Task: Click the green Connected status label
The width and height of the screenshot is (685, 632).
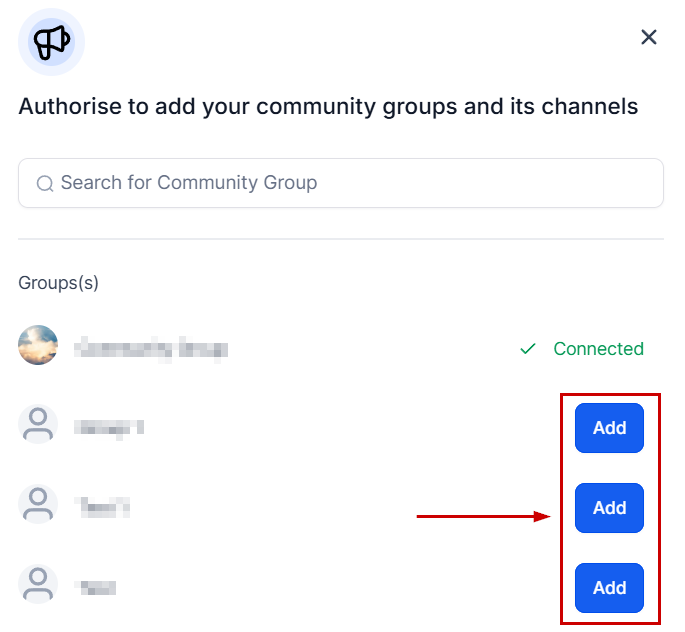Action: click(598, 349)
